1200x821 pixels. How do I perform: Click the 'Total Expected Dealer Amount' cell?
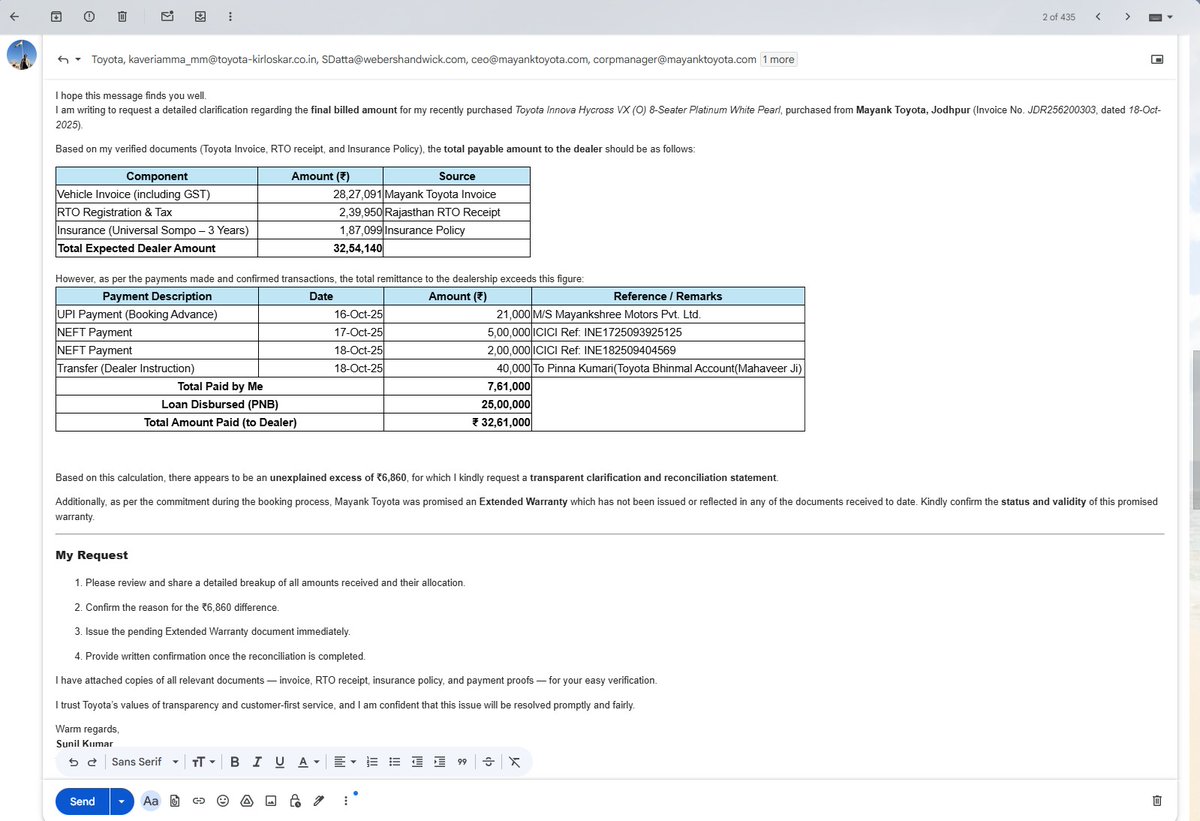[x=157, y=248]
